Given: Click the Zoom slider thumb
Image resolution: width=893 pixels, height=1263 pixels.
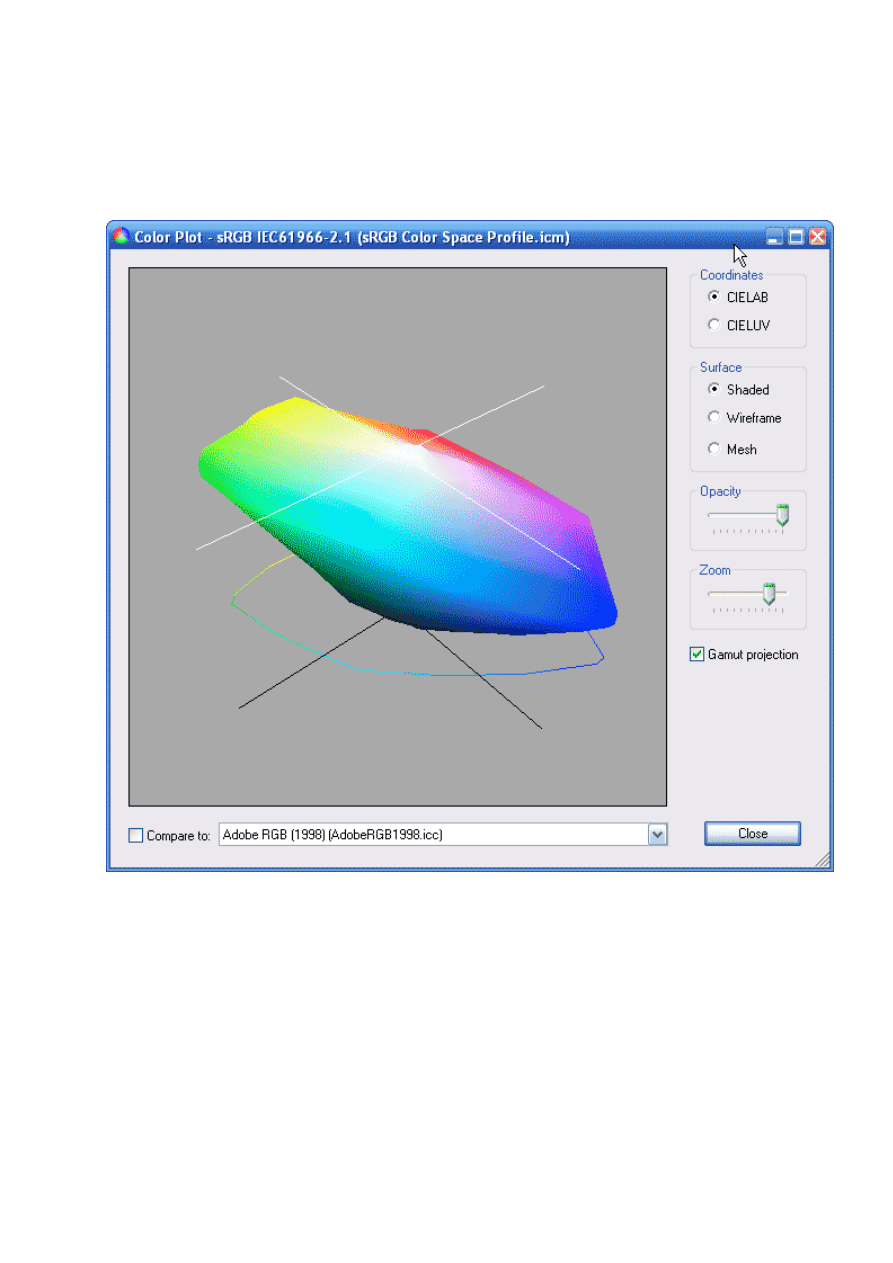Looking at the screenshot, I should click(x=769, y=594).
